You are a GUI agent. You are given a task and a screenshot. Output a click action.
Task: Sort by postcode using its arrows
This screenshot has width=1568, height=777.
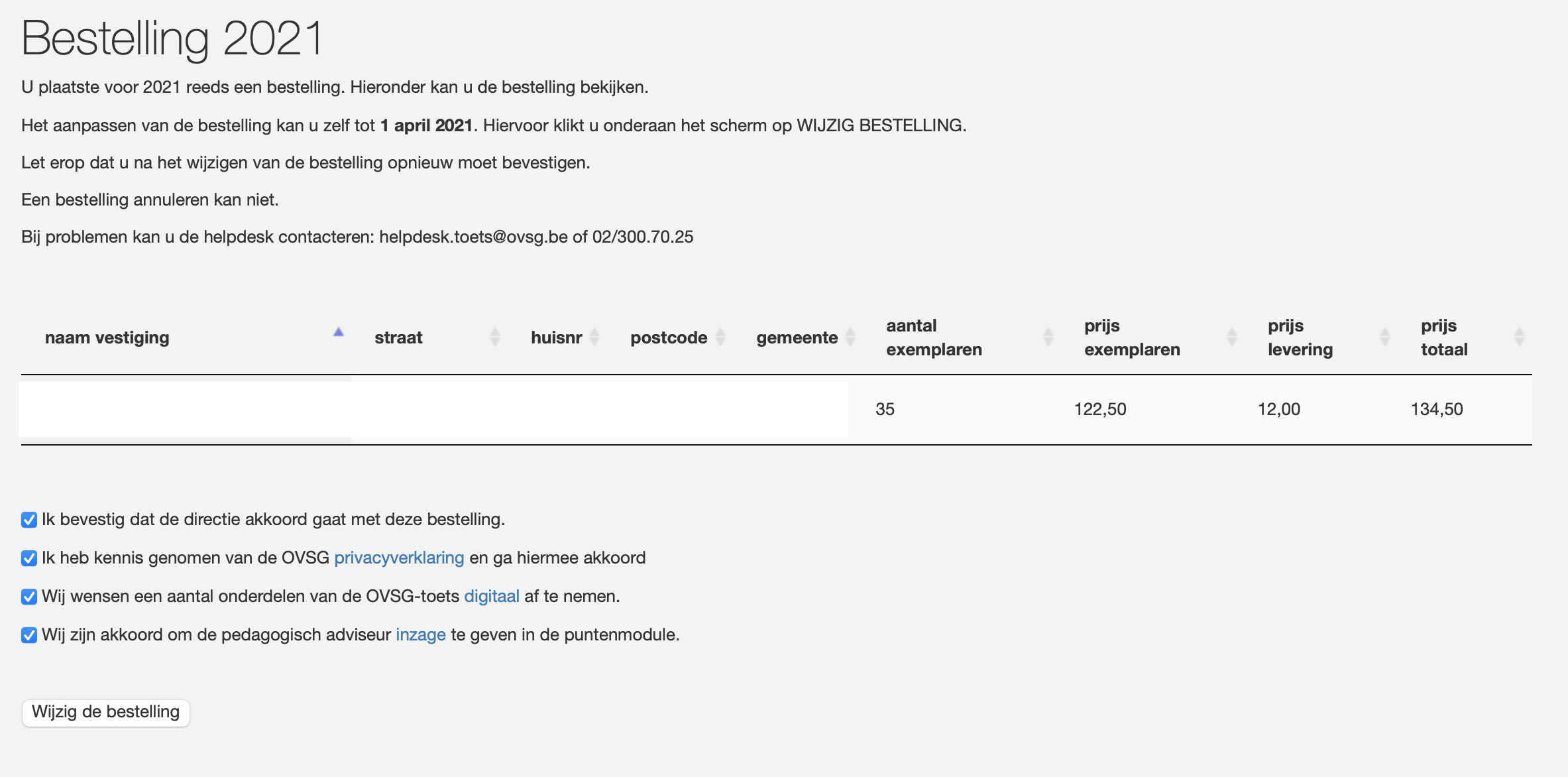720,337
